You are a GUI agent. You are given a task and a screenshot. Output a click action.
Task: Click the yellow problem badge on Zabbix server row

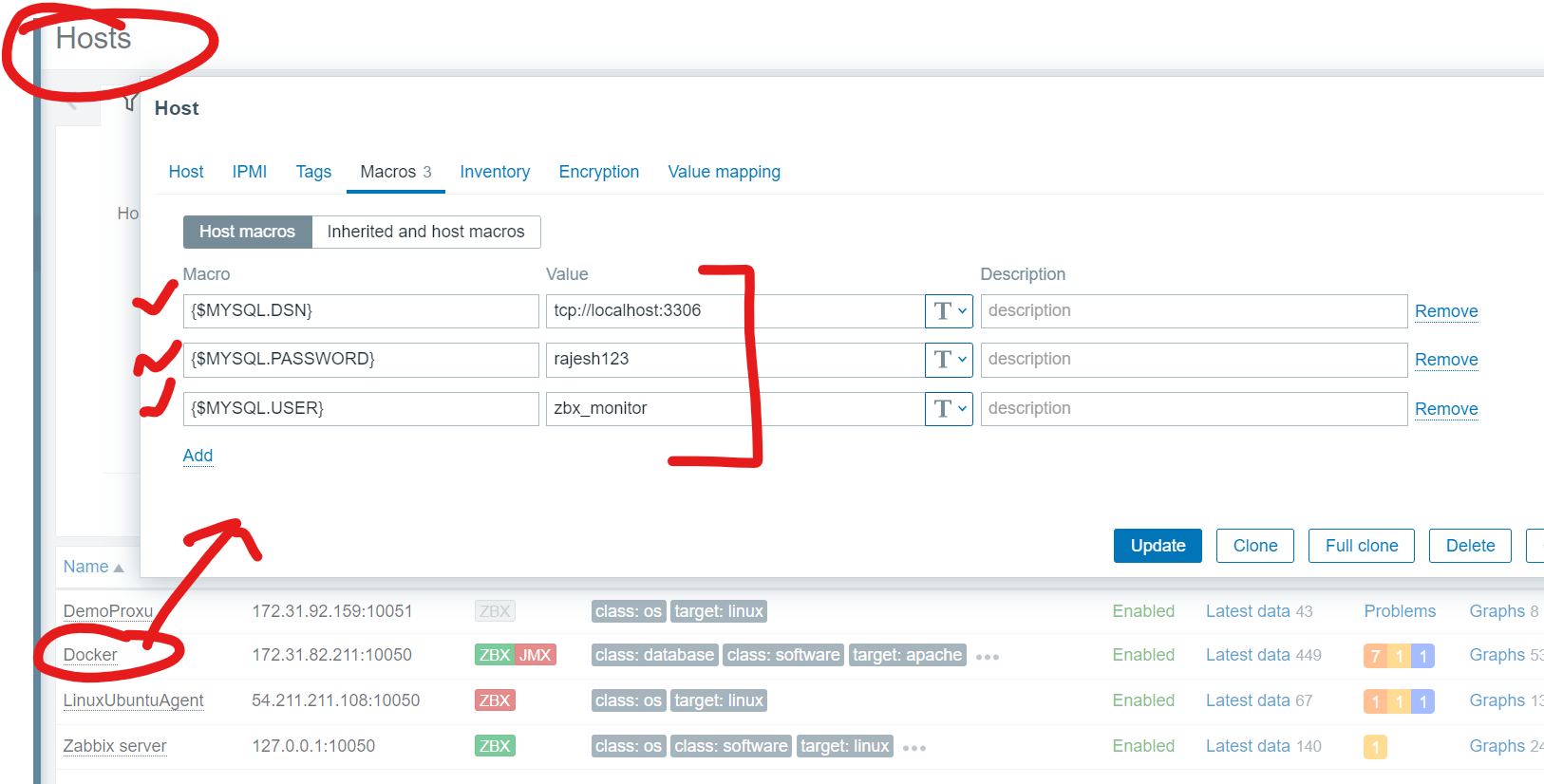1375,747
